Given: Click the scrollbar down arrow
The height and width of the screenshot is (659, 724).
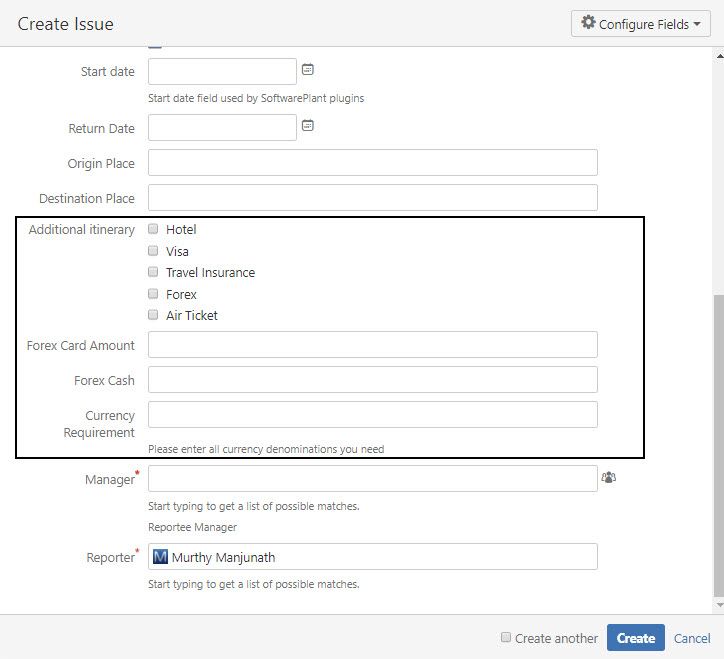Looking at the screenshot, I should click(719, 605).
